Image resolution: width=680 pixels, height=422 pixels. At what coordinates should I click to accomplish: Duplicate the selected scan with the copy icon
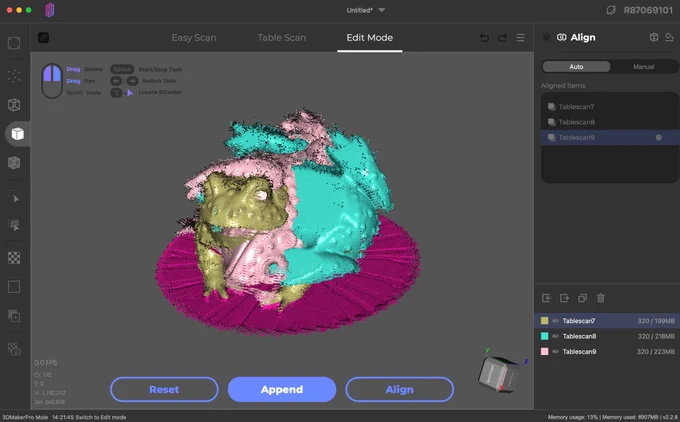click(x=582, y=298)
